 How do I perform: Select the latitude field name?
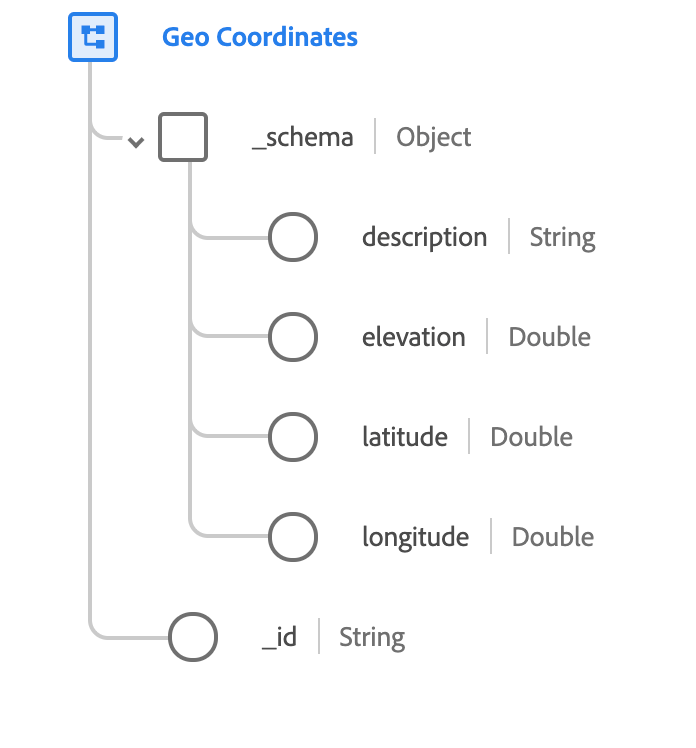pyautogui.click(x=404, y=437)
